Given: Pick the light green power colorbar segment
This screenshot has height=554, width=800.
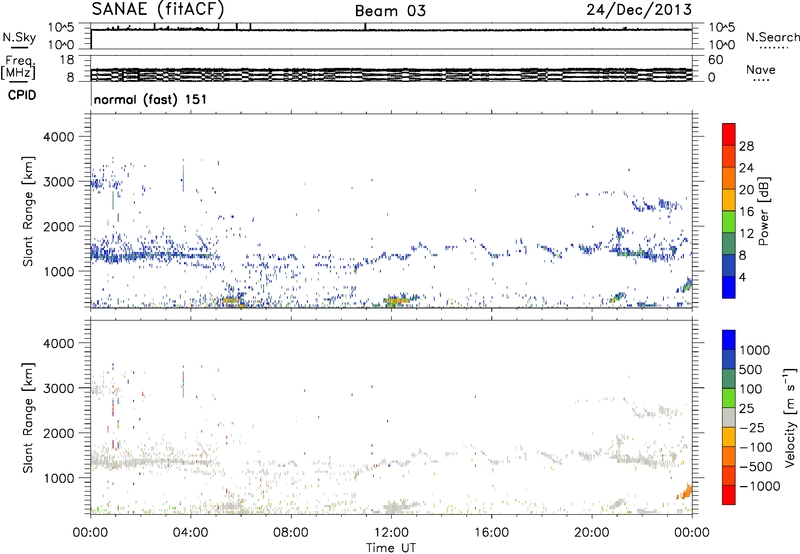Looking at the screenshot, I should click(729, 221).
